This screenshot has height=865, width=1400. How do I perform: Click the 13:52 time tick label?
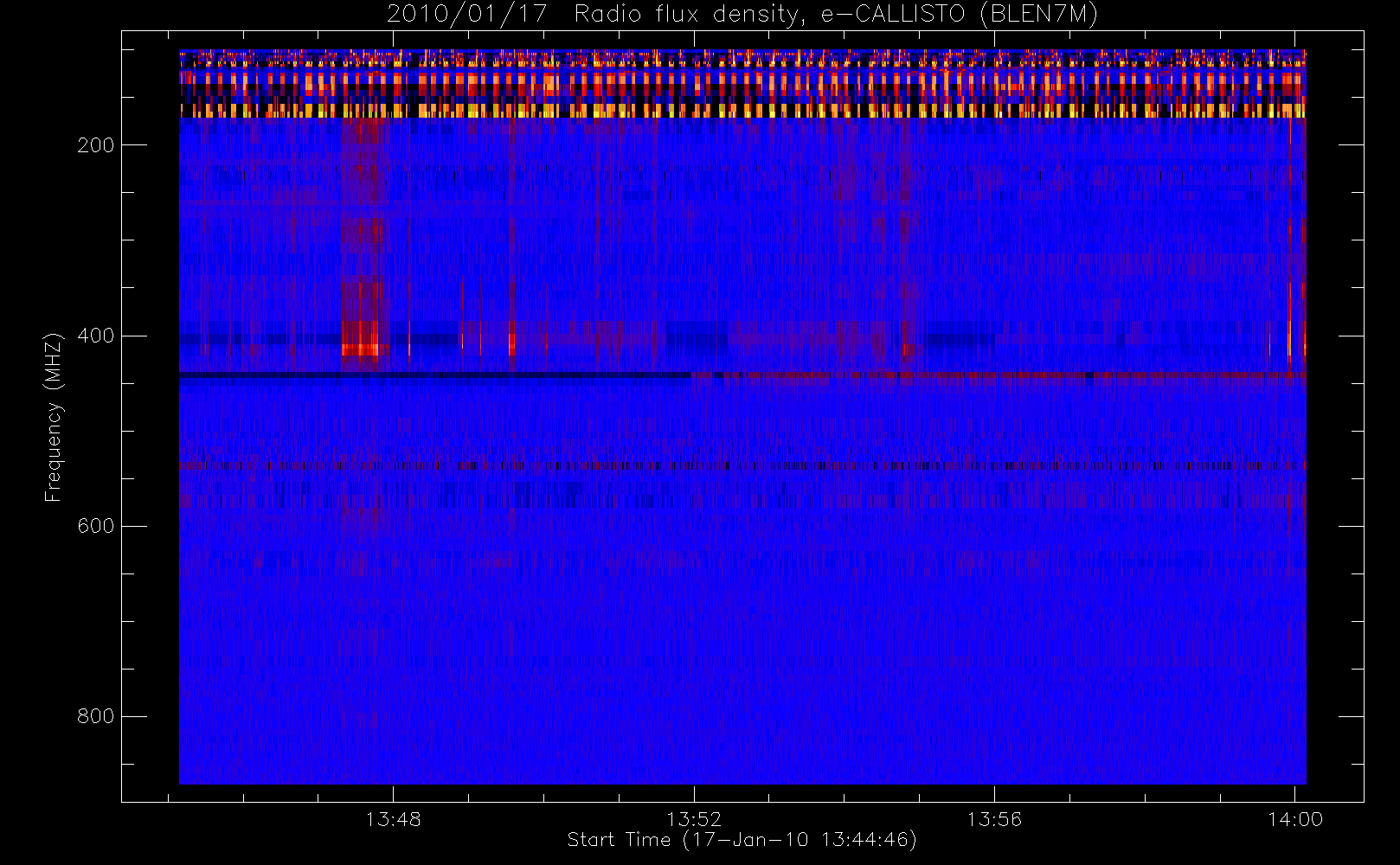693,819
